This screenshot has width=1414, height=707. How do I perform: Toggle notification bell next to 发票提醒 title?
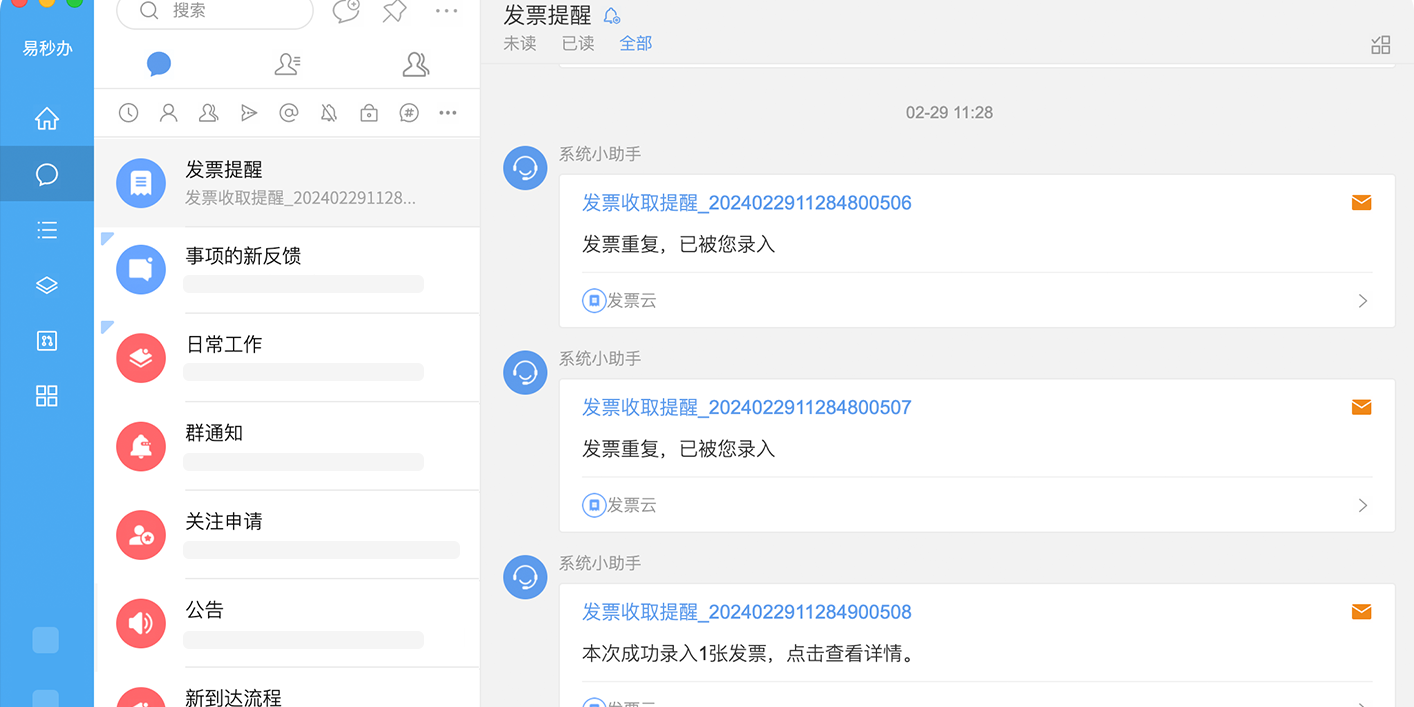pos(612,16)
